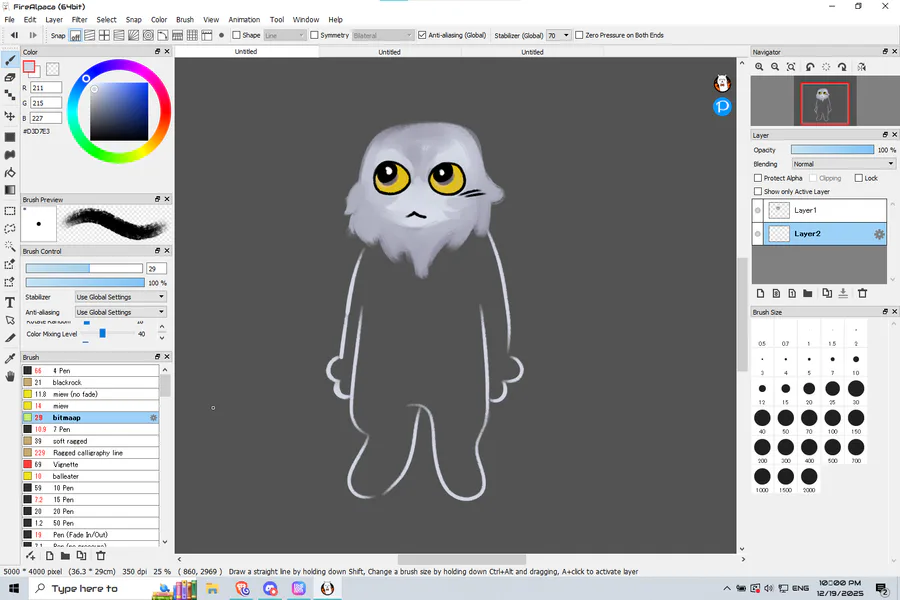The height and width of the screenshot is (600, 900).
Task: Enable Zero Pressure on Both Ends
Action: (x=579, y=35)
